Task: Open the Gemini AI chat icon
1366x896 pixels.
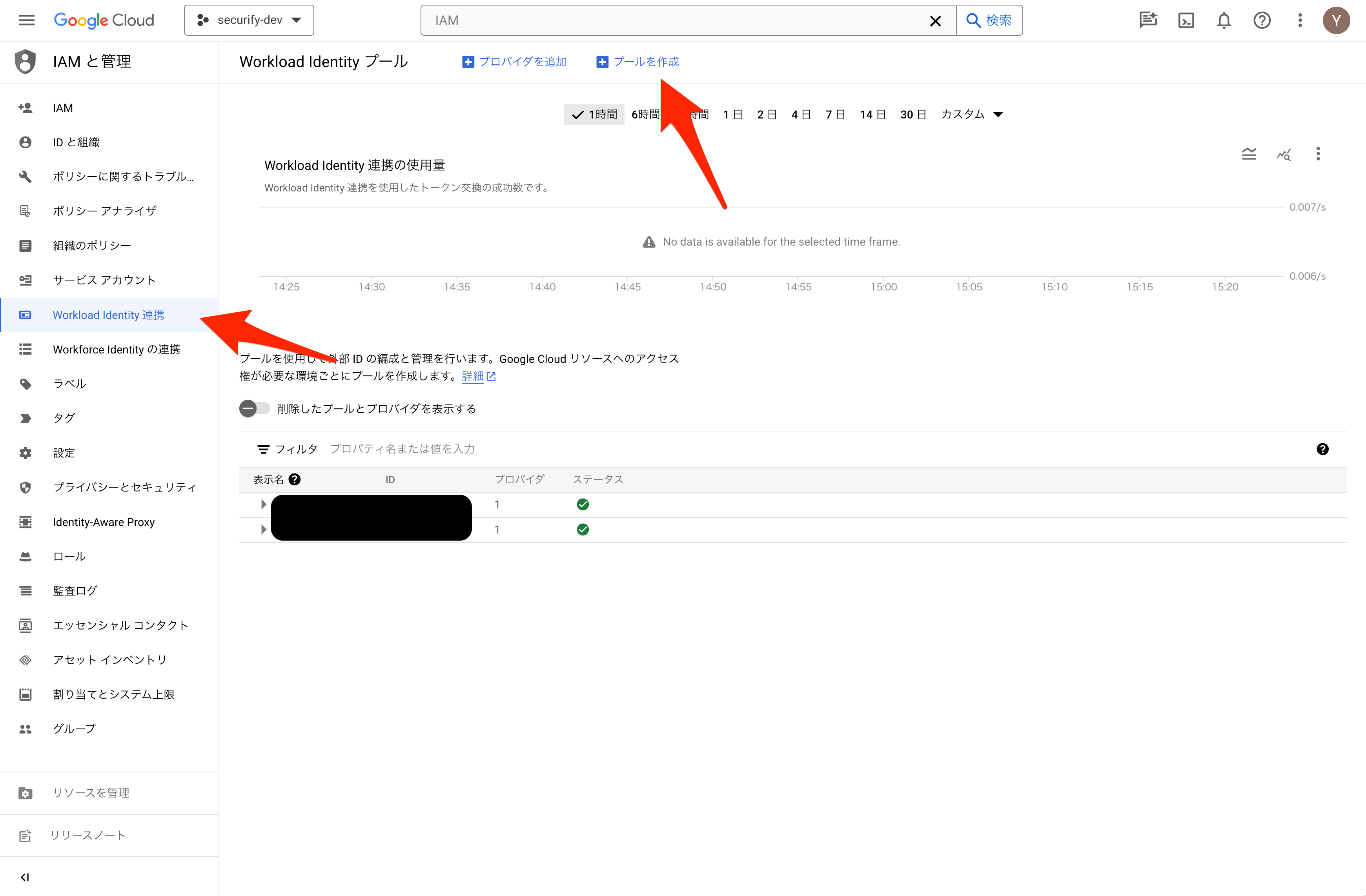Action: click(1147, 21)
